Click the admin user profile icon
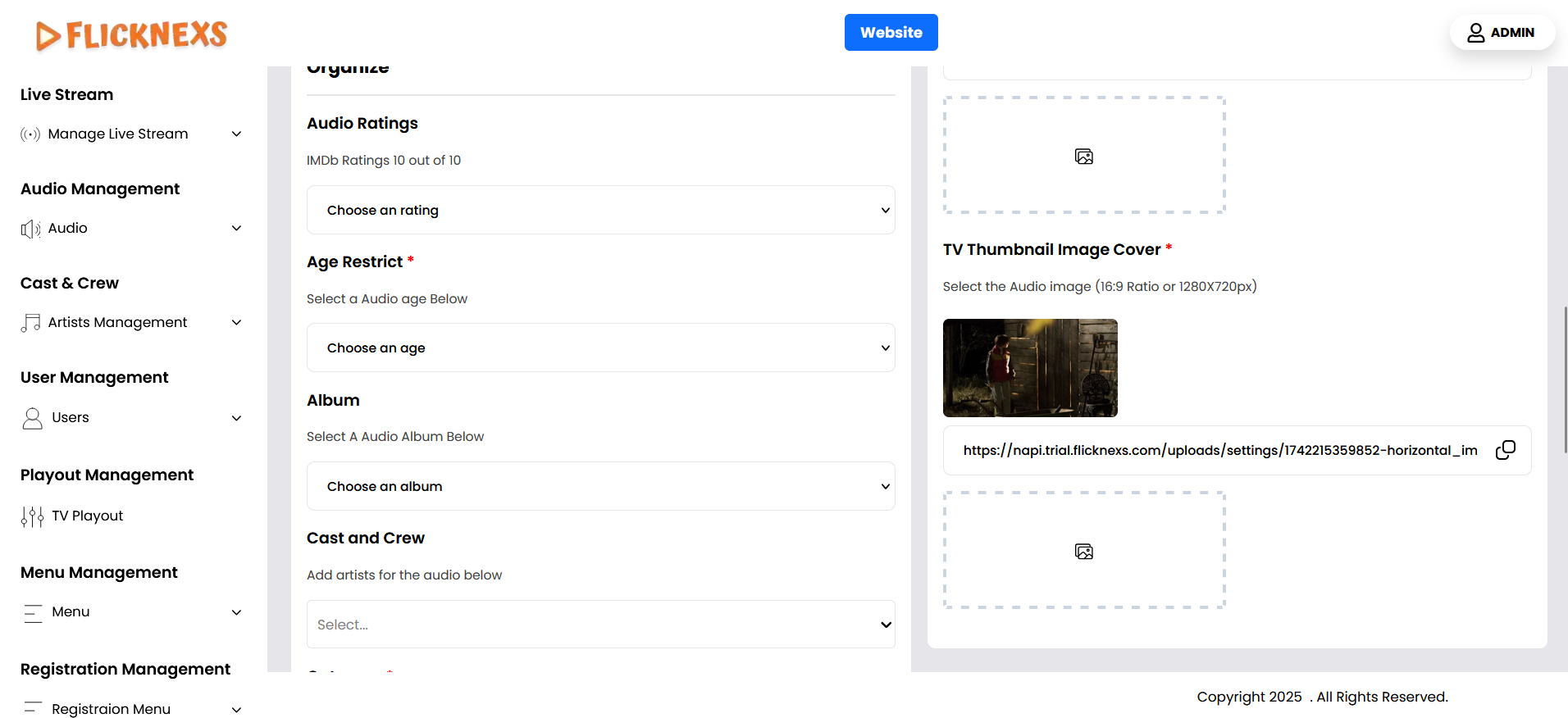 pos(1475,33)
